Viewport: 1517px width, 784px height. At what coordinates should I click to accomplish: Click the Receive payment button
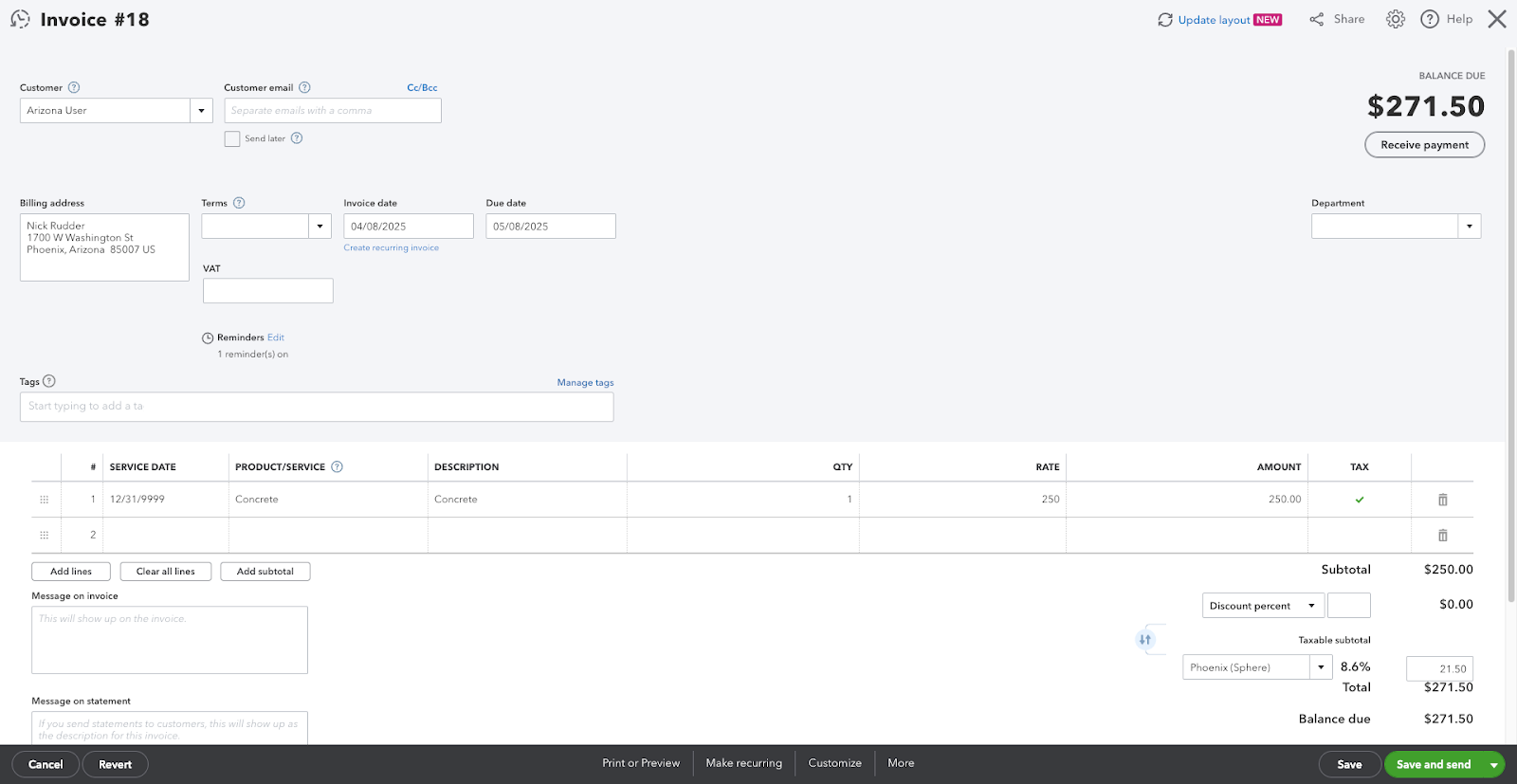point(1424,145)
